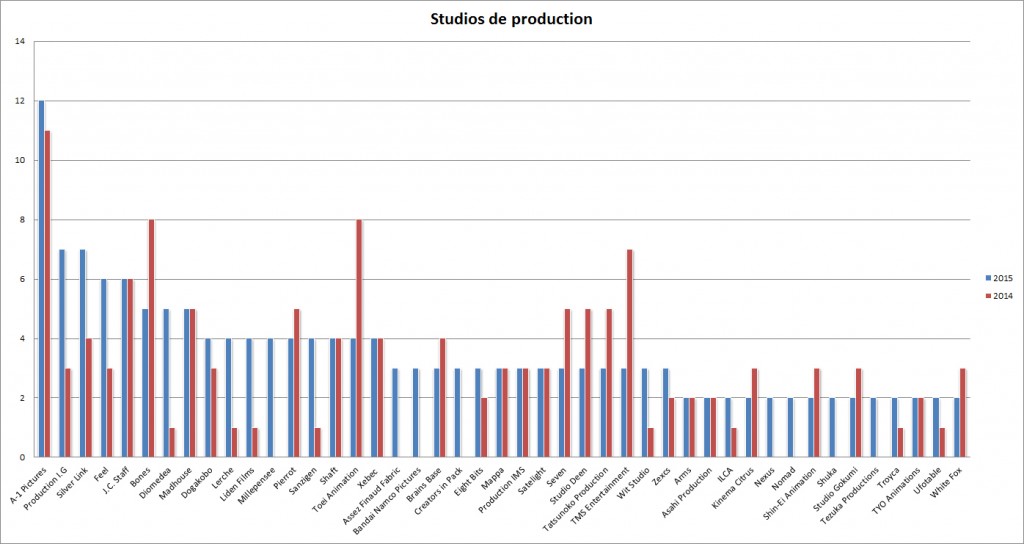The image size is (1024, 544).
Task: Click Wit Studio's blue 2015 bar
Action: [x=644, y=413]
